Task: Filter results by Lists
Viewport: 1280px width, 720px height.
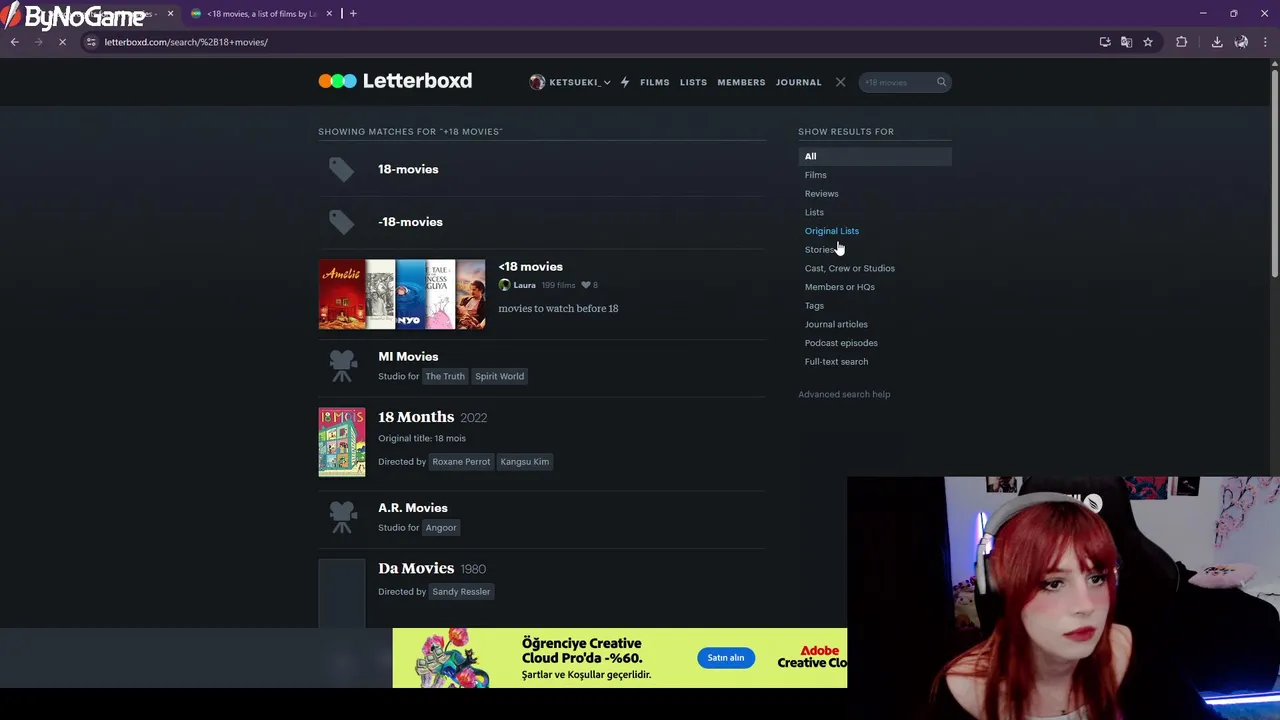Action: (x=814, y=212)
